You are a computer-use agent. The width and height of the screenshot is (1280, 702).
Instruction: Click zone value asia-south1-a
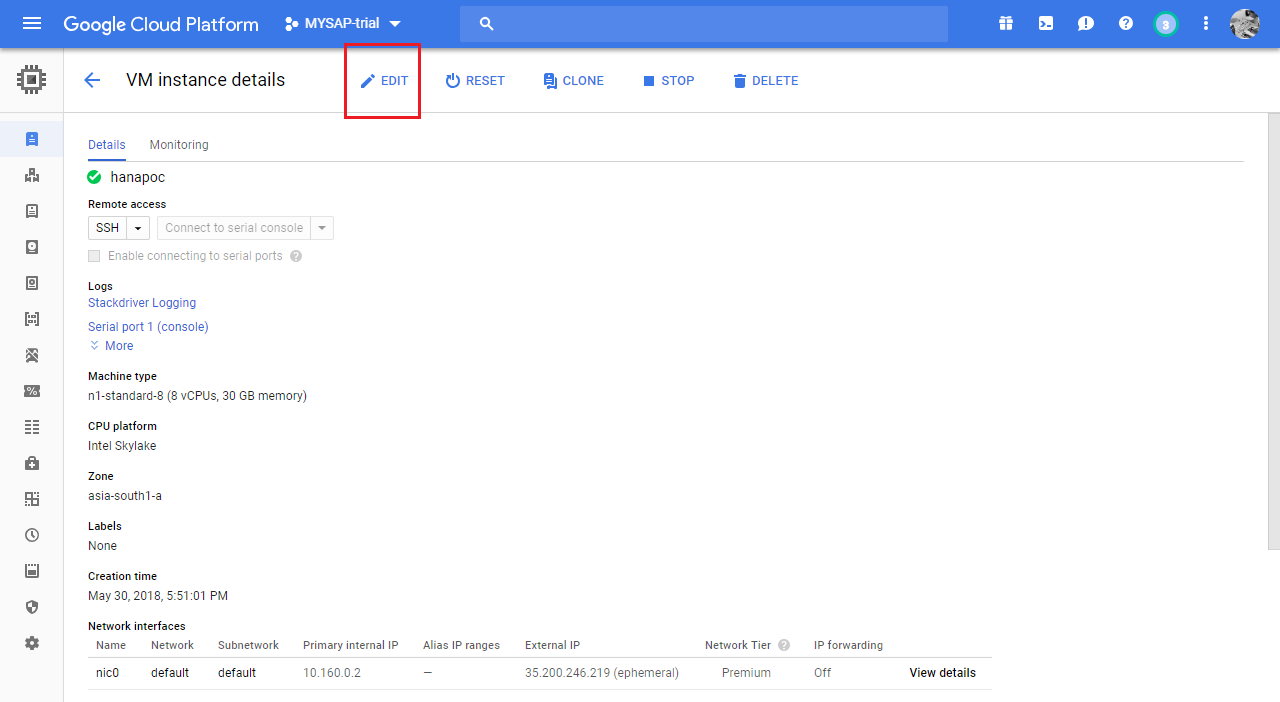[125, 496]
